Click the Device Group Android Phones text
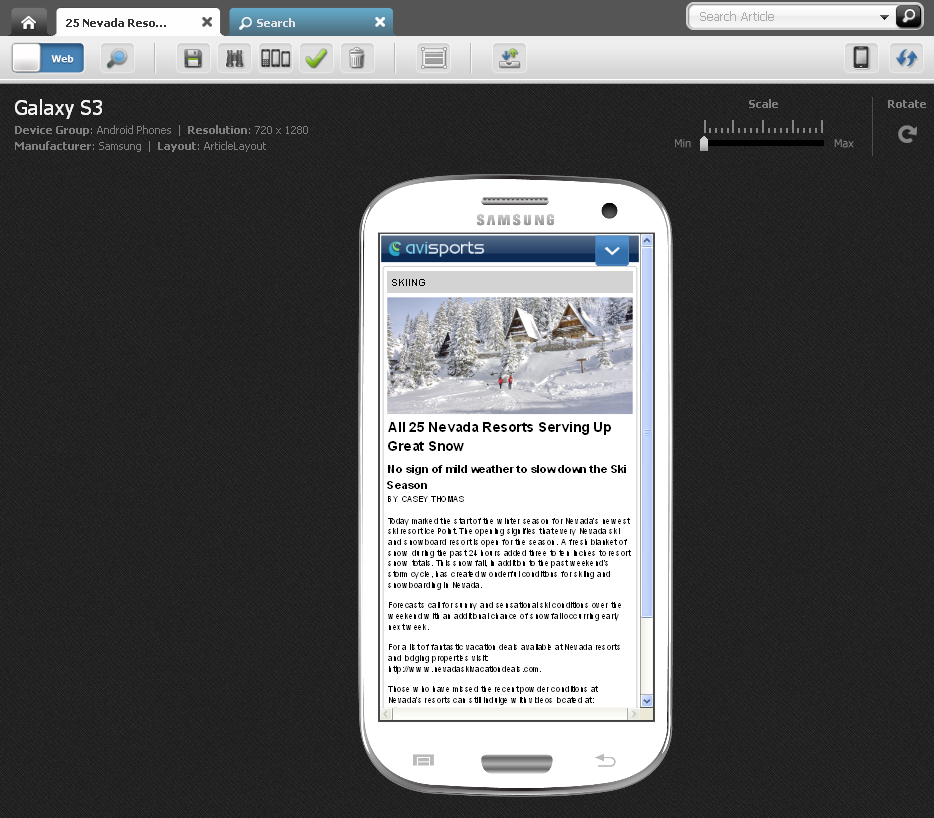934x818 pixels. tap(93, 130)
